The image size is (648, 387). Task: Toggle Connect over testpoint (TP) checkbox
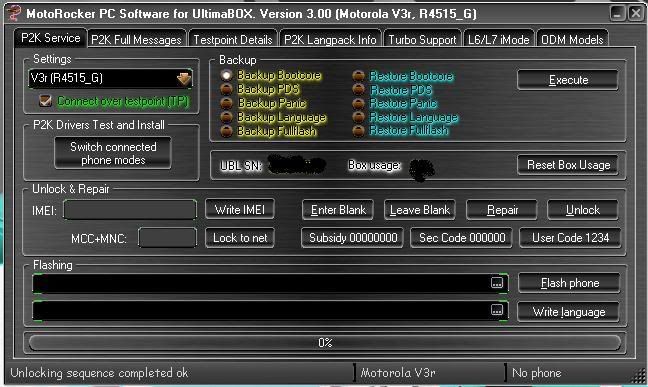point(45,101)
